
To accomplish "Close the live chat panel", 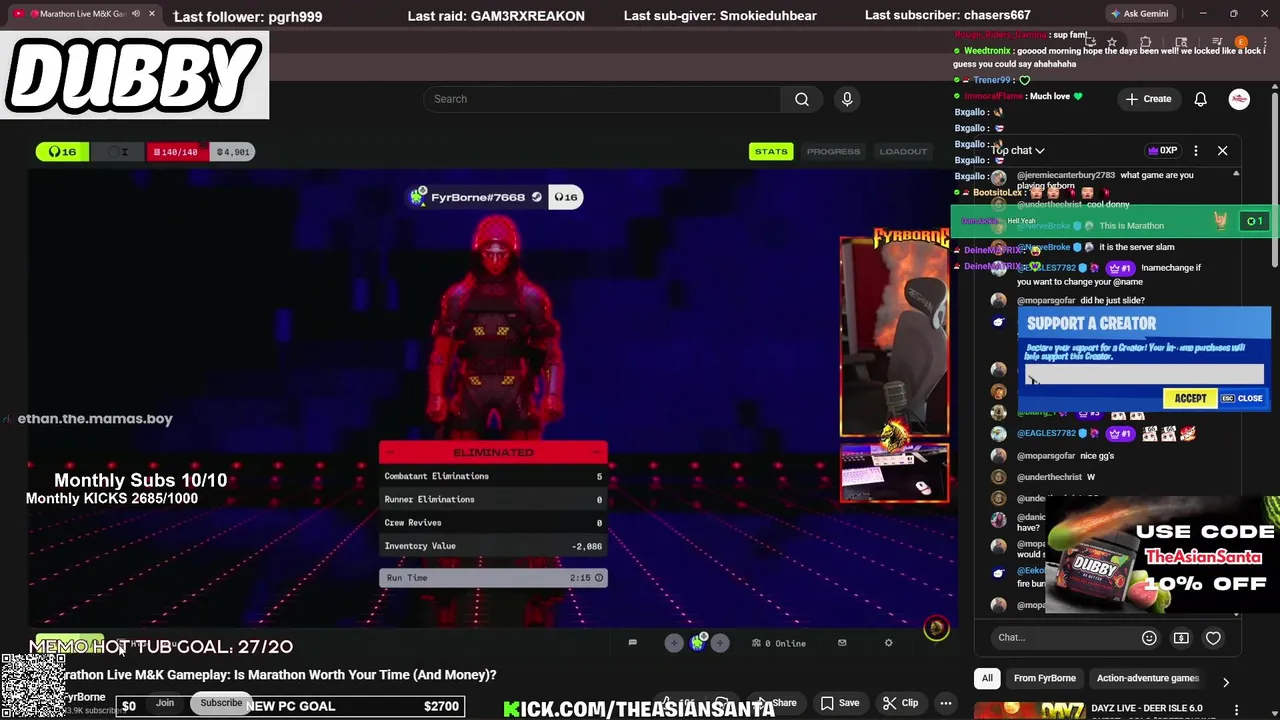I will [x=1222, y=151].
